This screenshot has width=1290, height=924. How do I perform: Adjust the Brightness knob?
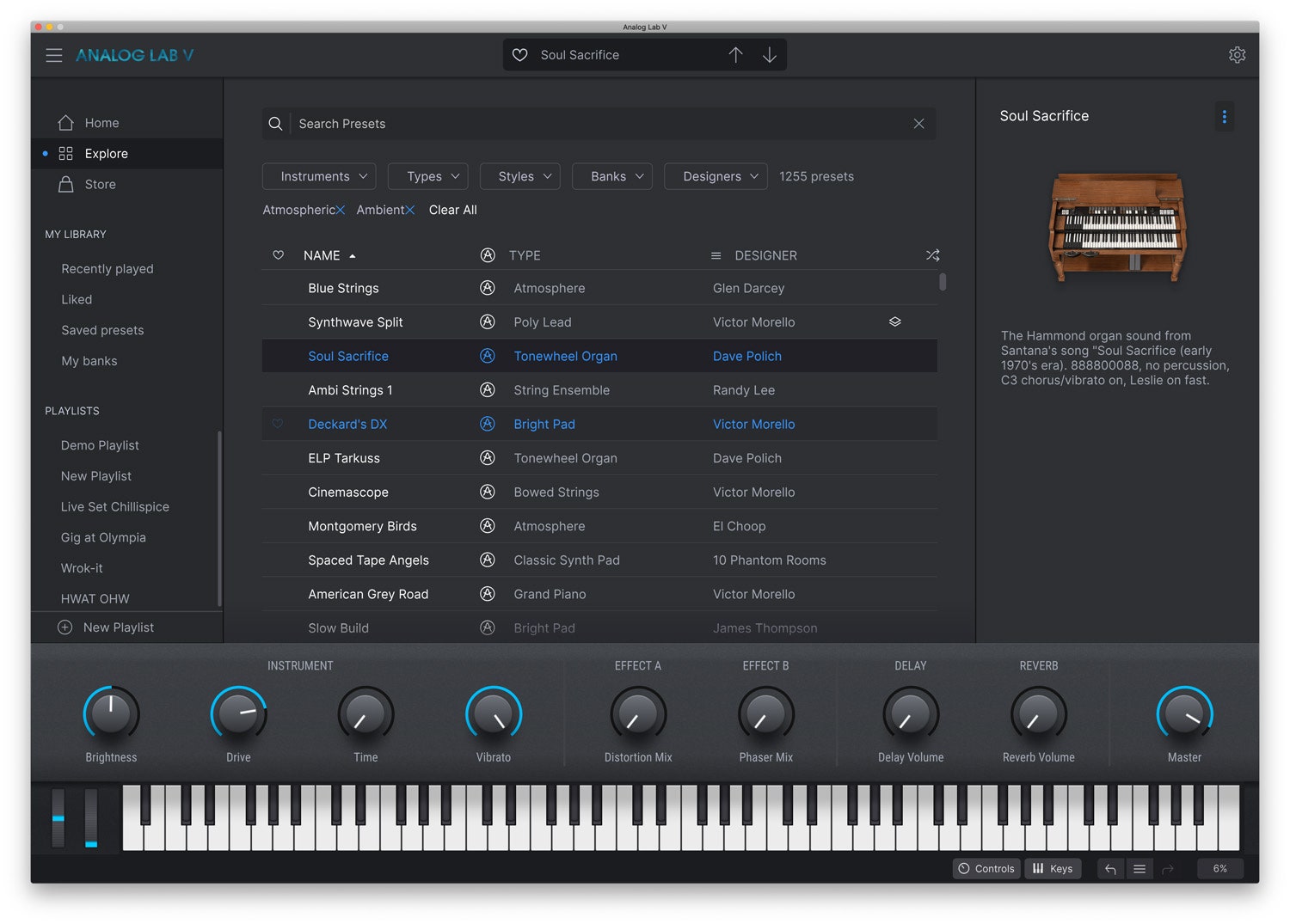click(x=111, y=713)
